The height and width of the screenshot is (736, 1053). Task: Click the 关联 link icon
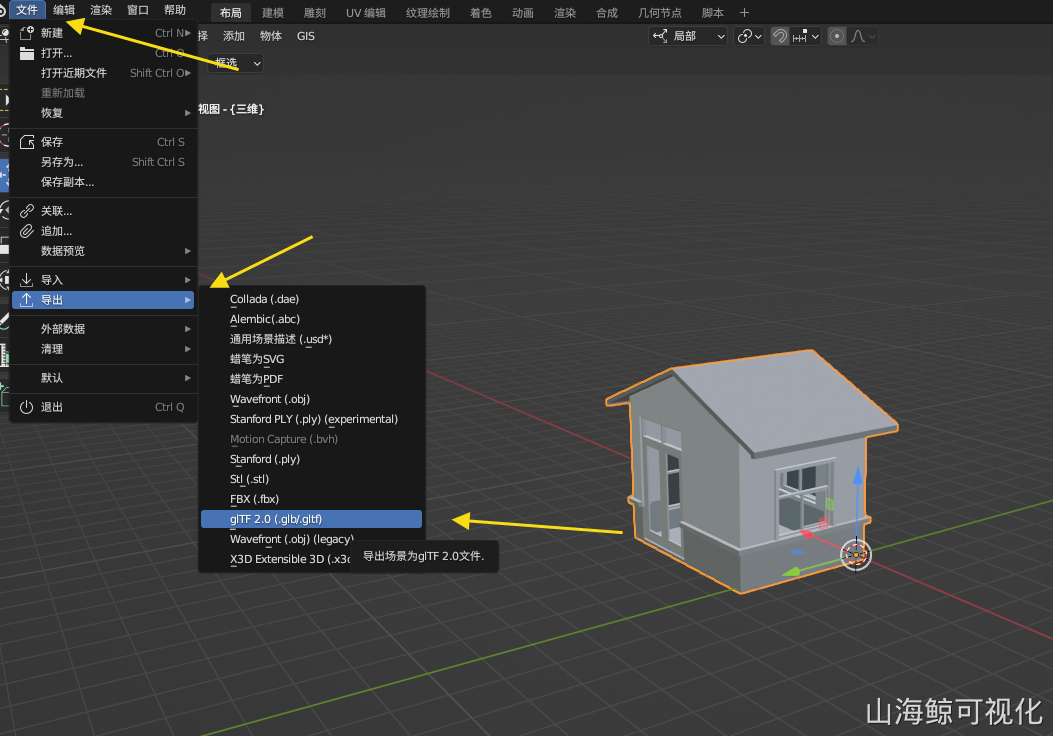[x=27, y=211]
